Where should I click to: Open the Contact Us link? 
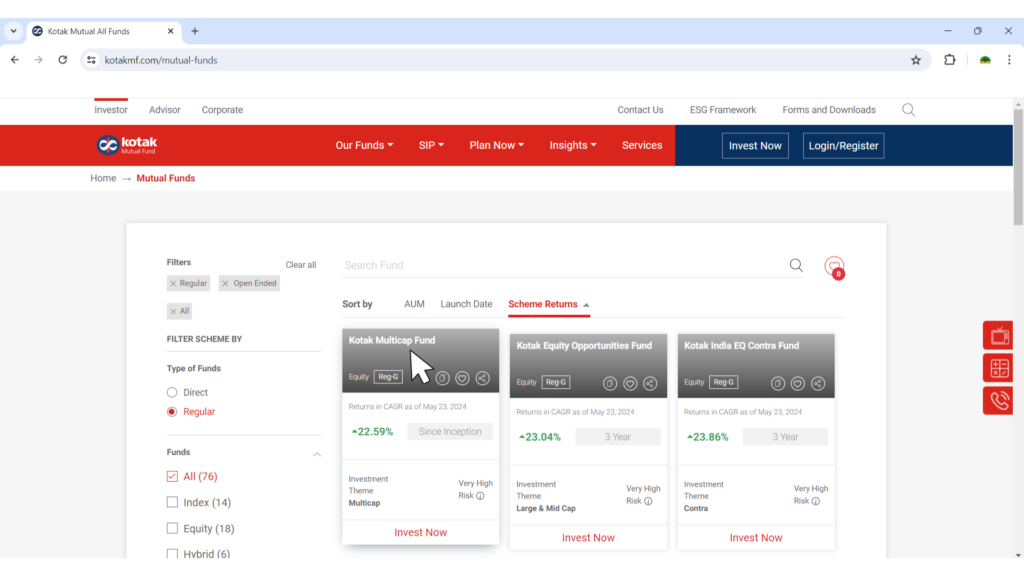(x=640, y=110)
